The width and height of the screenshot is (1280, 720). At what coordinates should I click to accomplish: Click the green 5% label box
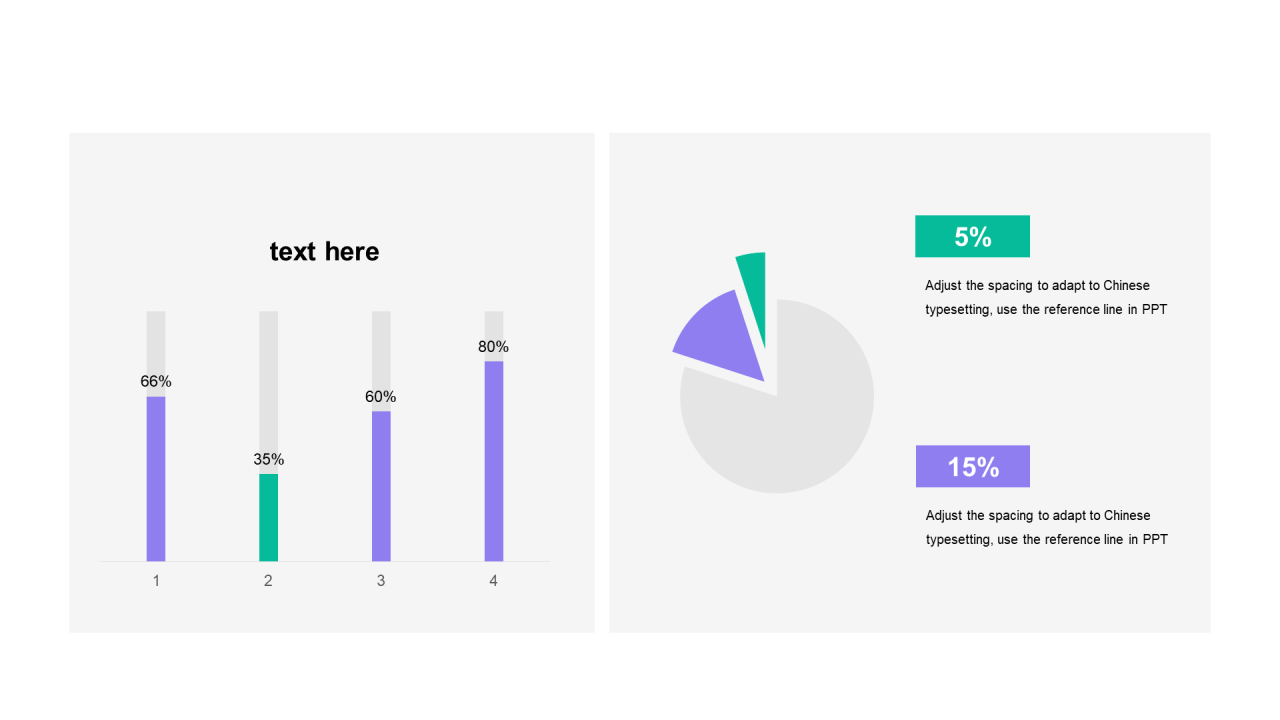[x=972, y=236]
